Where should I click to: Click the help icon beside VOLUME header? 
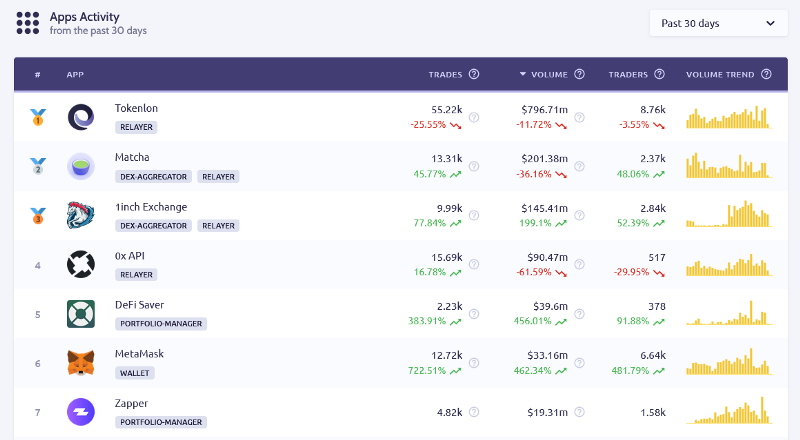(579, 74)
